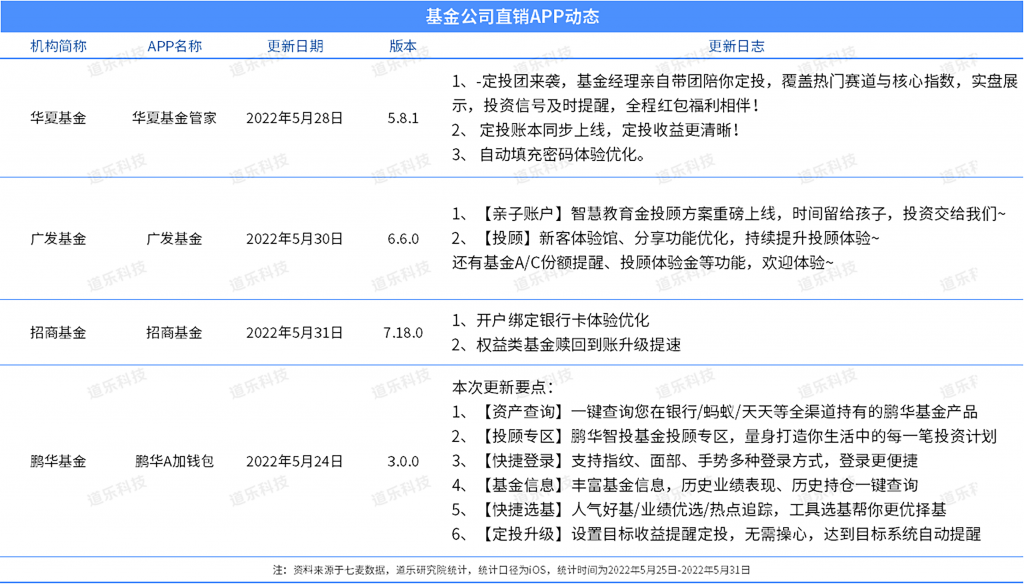Select the "更新日志" column header

(736, 46)
